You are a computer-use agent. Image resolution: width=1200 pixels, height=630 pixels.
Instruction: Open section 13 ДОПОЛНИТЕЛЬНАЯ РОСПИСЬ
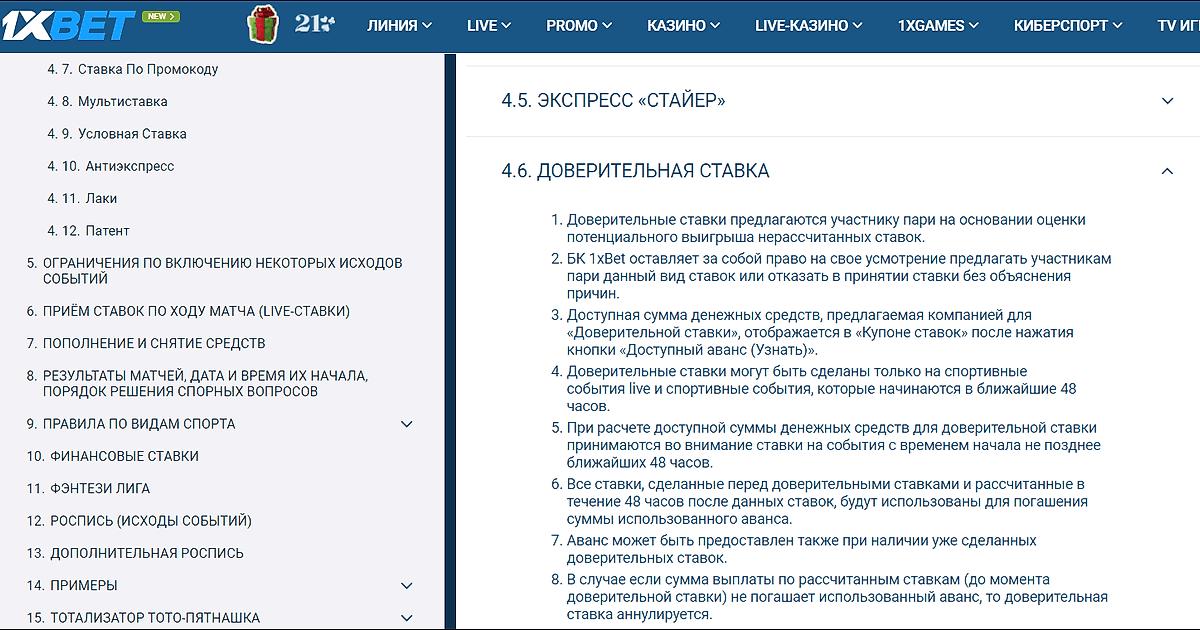pos(136,553)
